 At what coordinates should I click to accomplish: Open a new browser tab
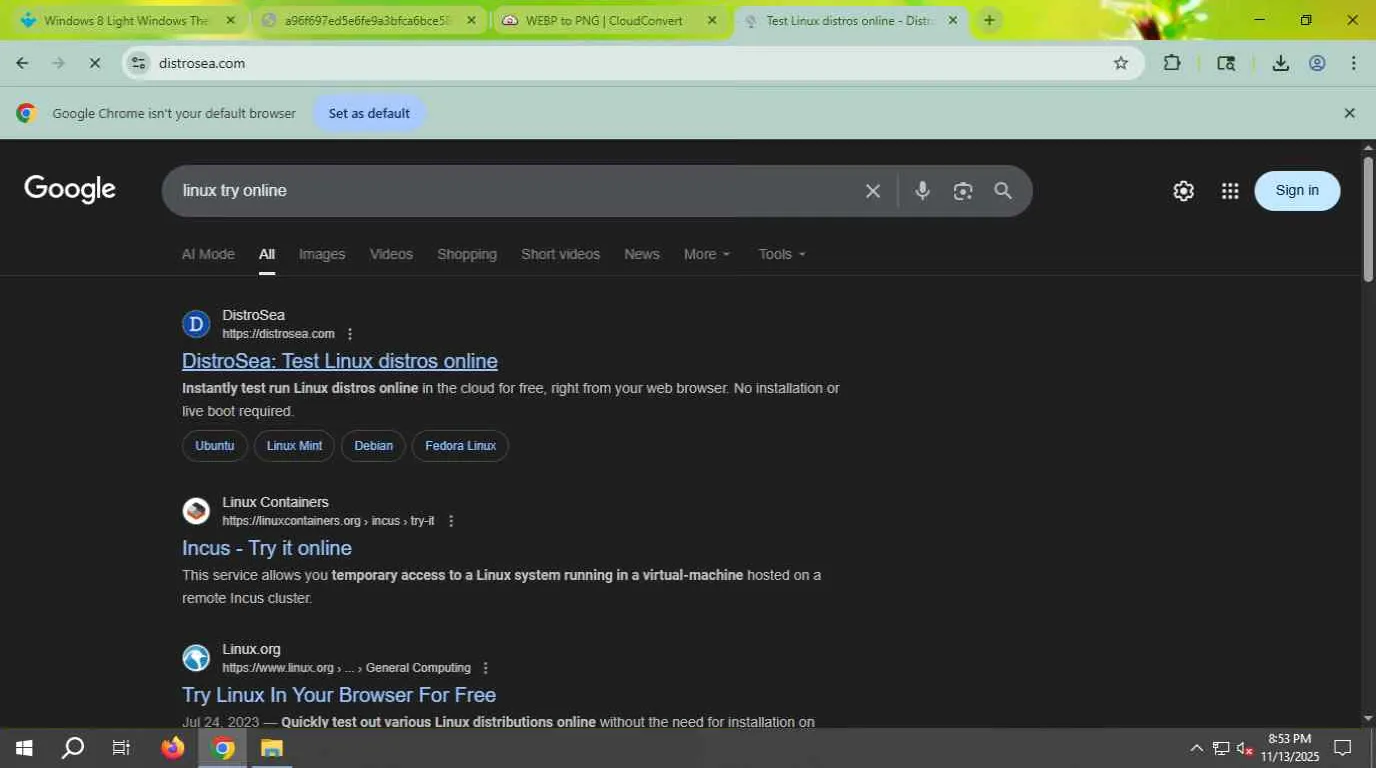(989, 20)
